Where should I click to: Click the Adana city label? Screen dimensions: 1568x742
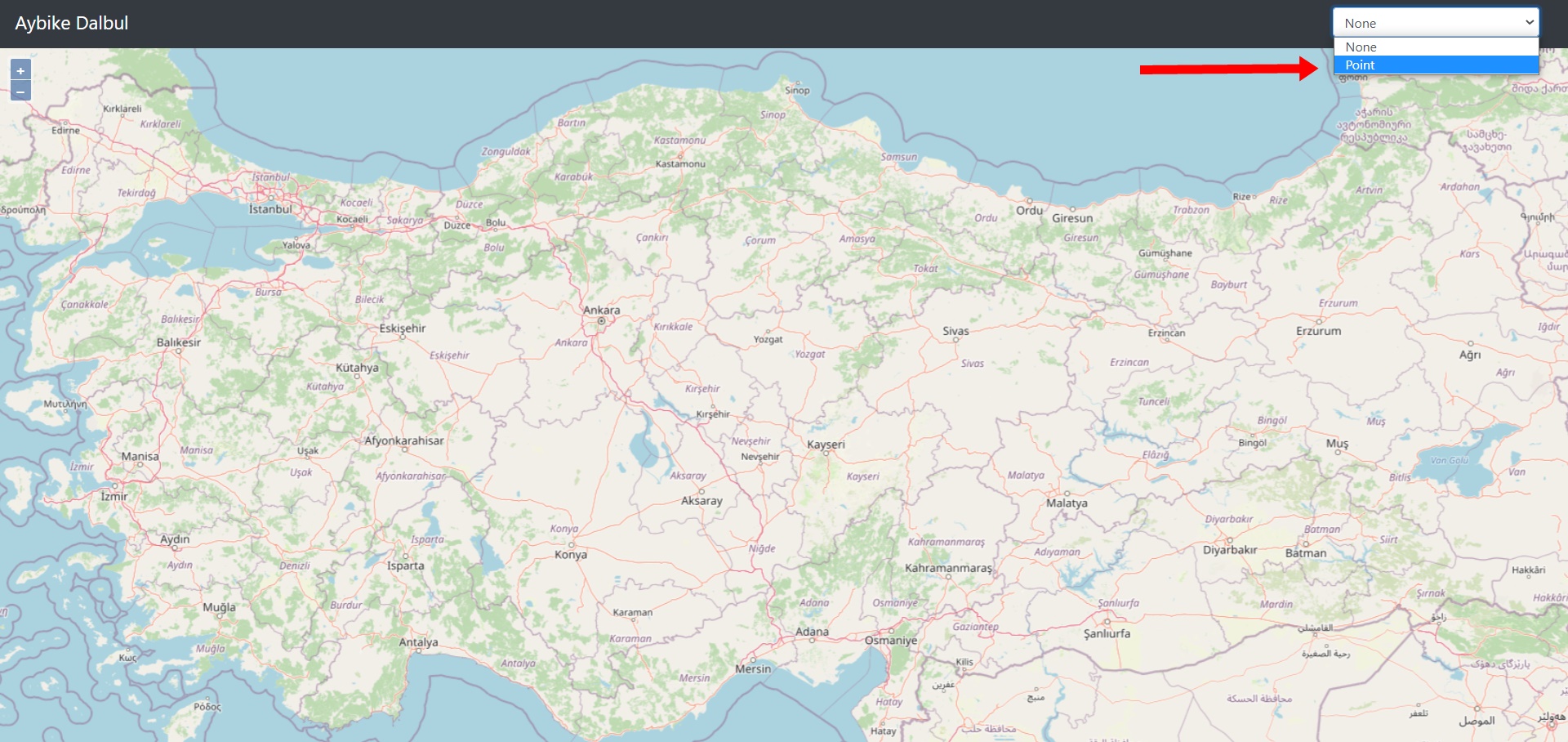pos(812,632)
